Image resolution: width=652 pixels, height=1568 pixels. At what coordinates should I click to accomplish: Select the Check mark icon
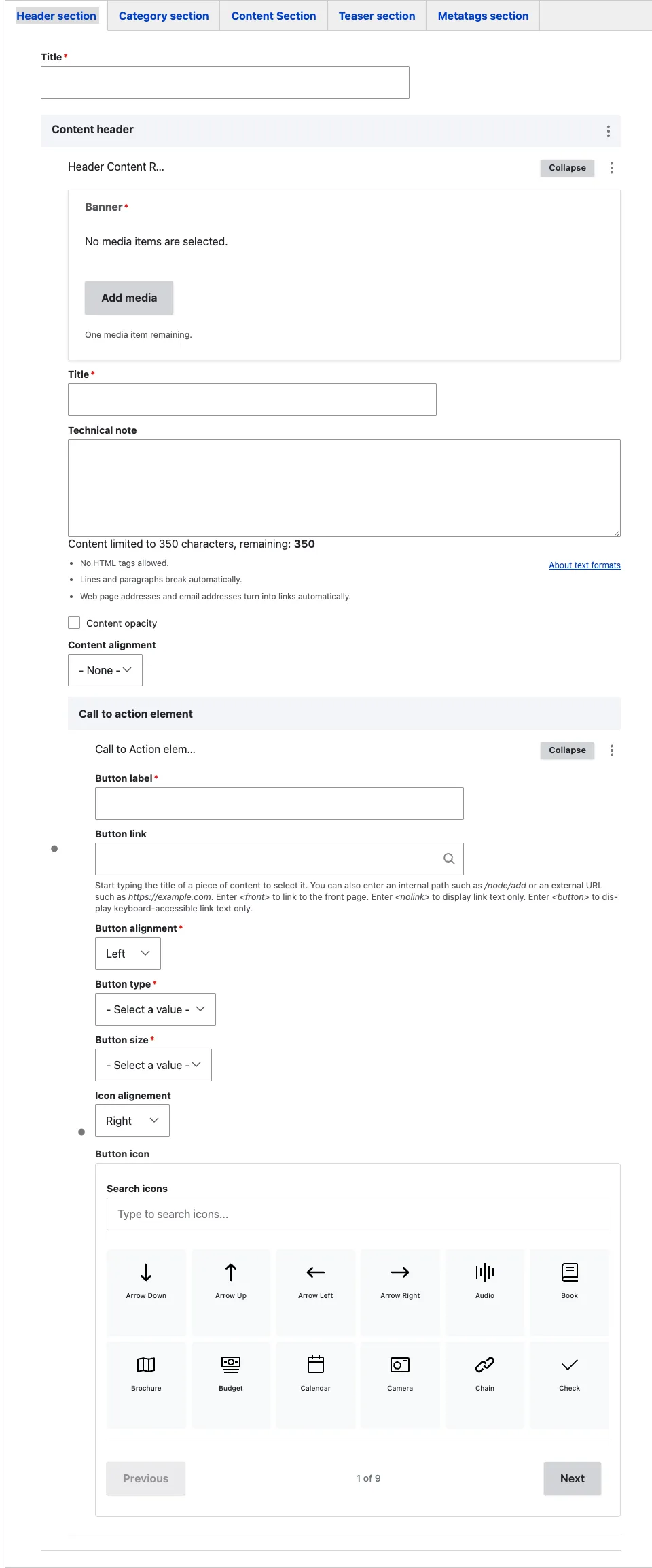tap(569, 1384)
